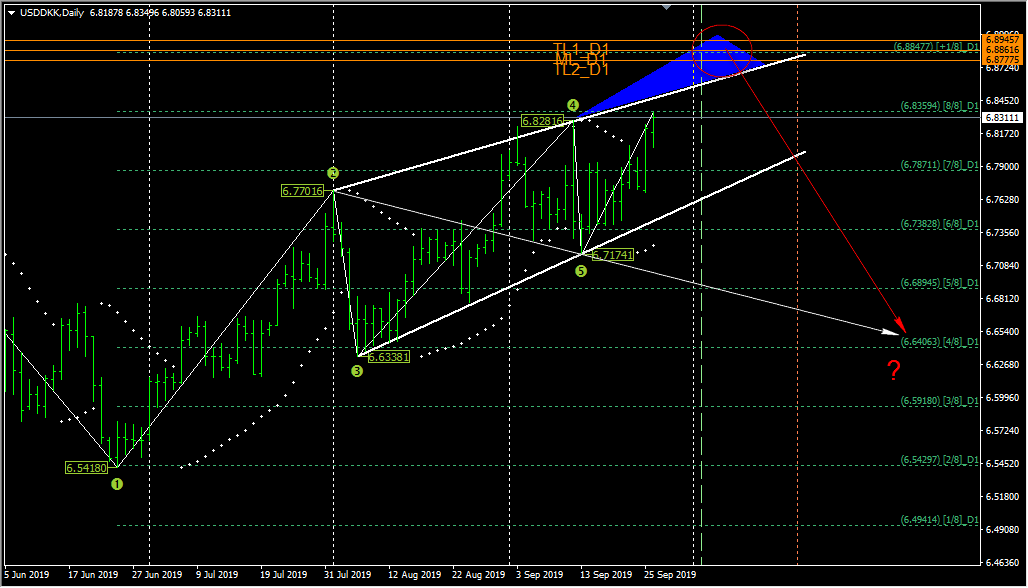
Task: Click the 25 Sep 2019 date label
Action: click(670, 574)
